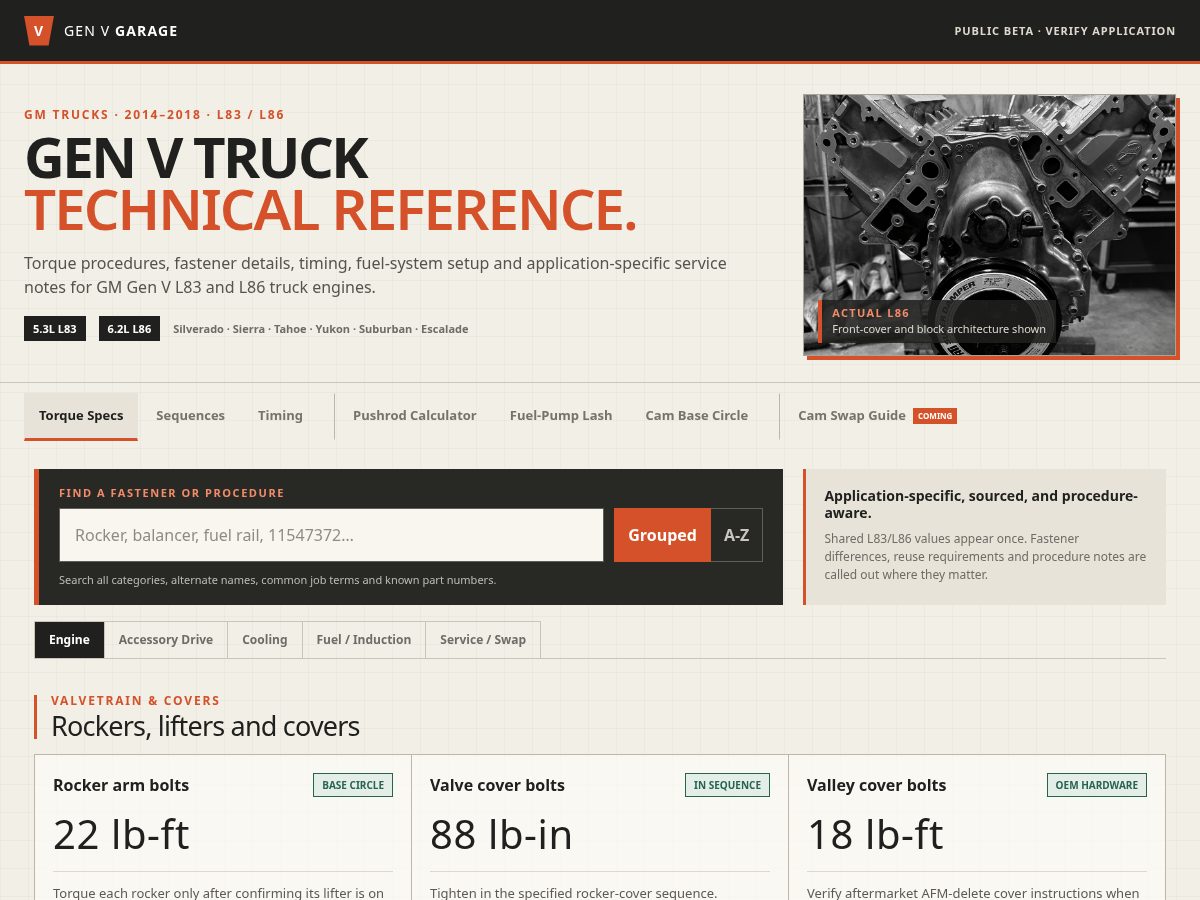Click the BASE CIRCLE badge on Rocker arm bolts
Screen dimensions: 1200x900
tap(353, 785)
